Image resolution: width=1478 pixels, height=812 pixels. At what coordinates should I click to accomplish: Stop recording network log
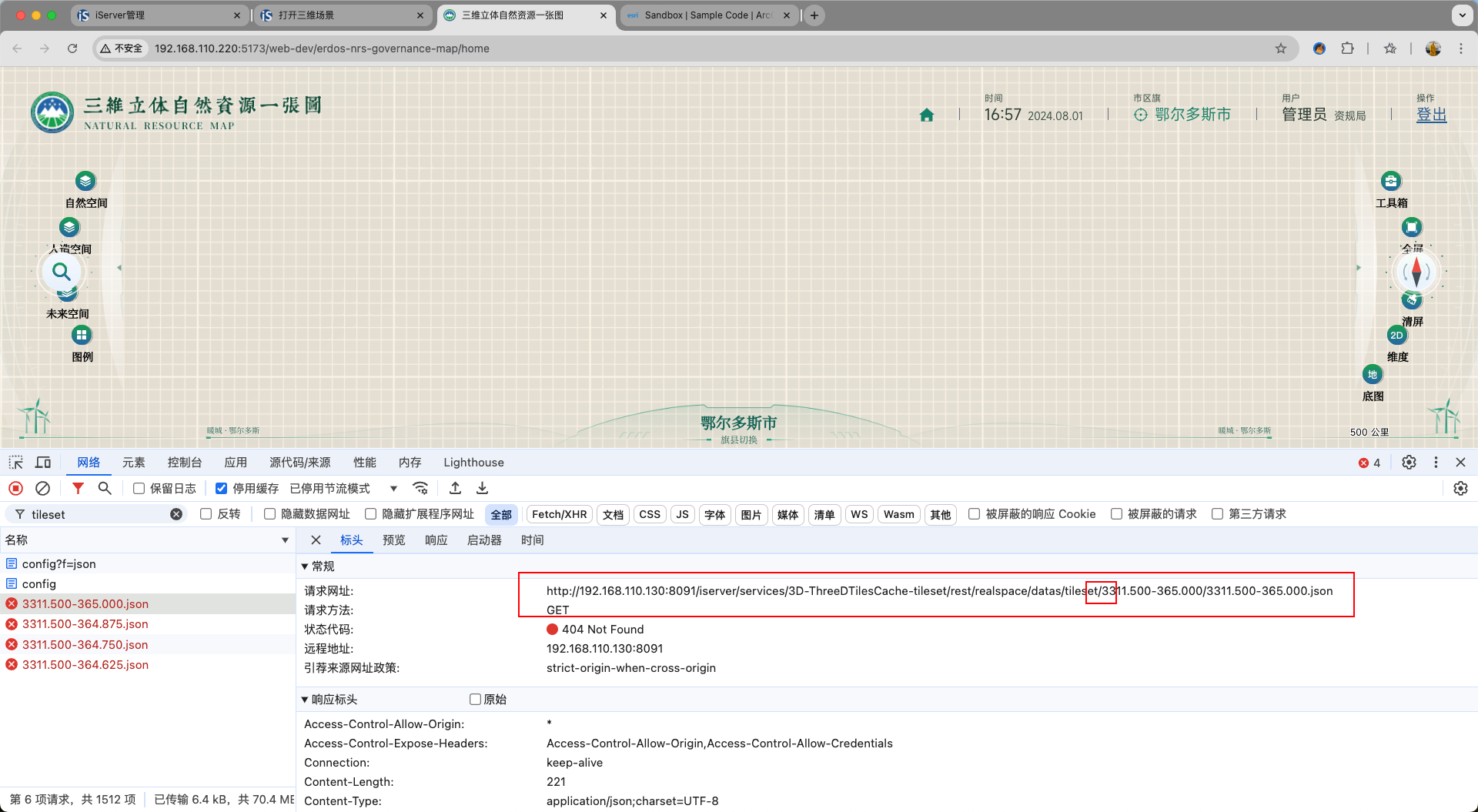pyautogui.click(x=15, y=489)
